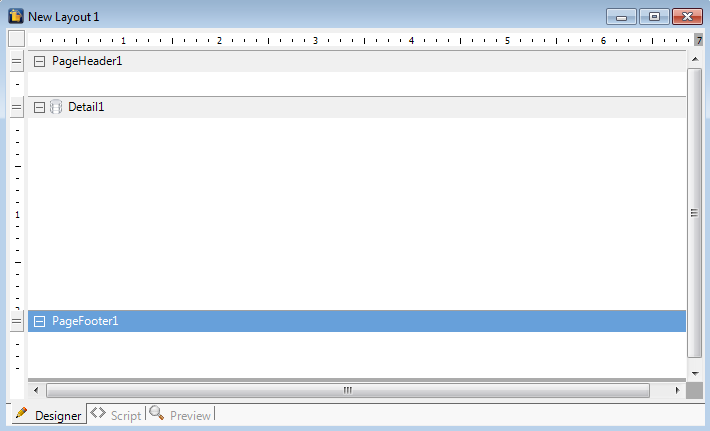The width and height of the screenshot is (710, 431).
Task: Click the vertical scrollbar down arrow
Action: 695,374
